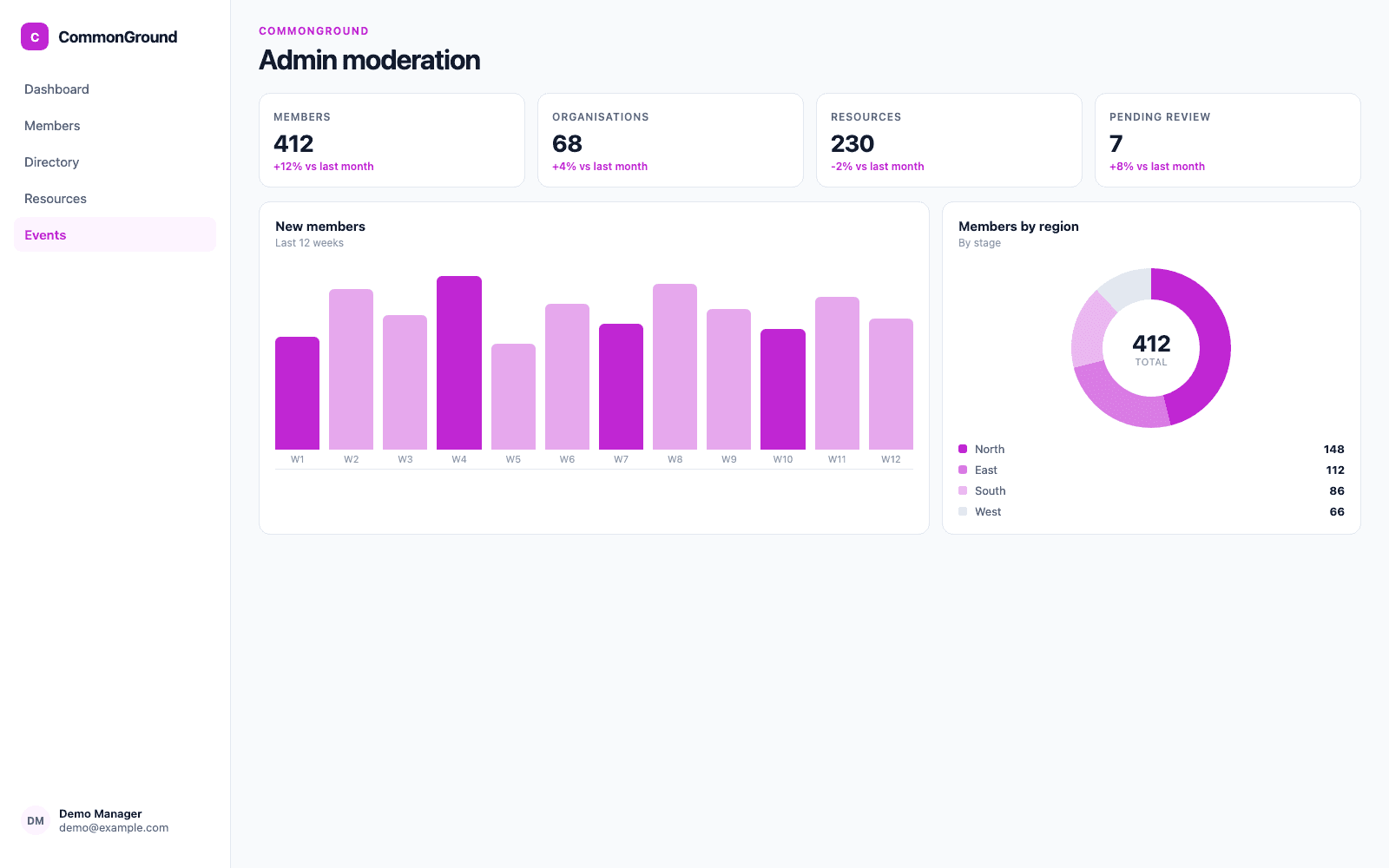The height and width of the screenshot is (868, 1389).
Task: Click the W3 bar in New members chart
Action: pos(405,382)
